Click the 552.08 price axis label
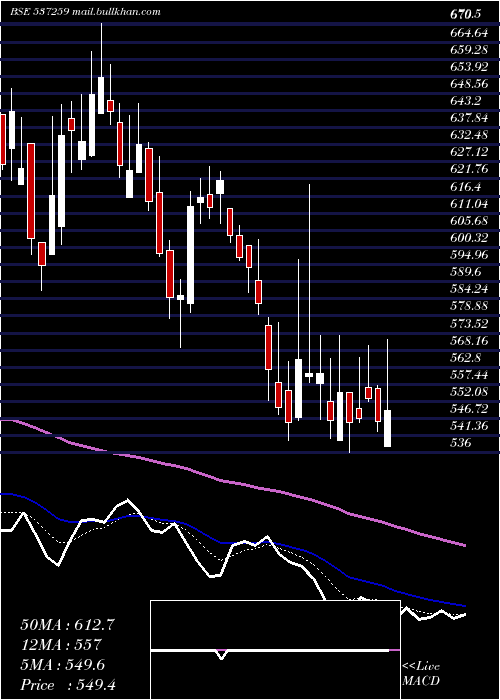This screenshot has height=700, width=500. [x=469, y=392]
